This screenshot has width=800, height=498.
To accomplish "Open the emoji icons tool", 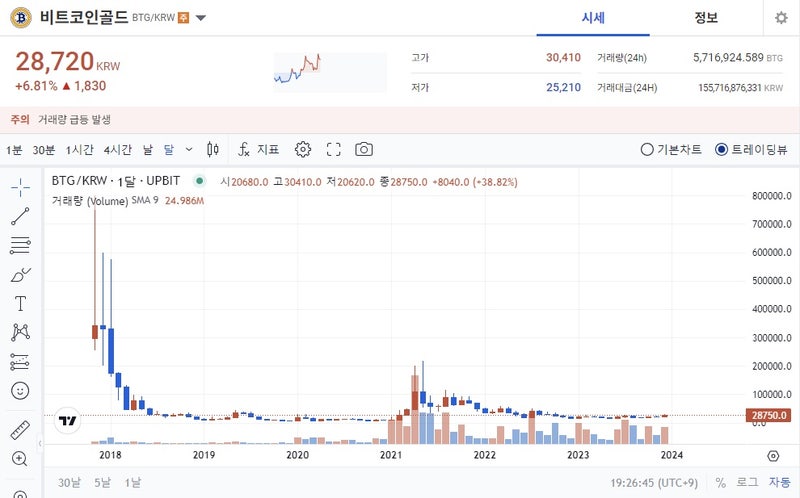I will pos(20,391).
